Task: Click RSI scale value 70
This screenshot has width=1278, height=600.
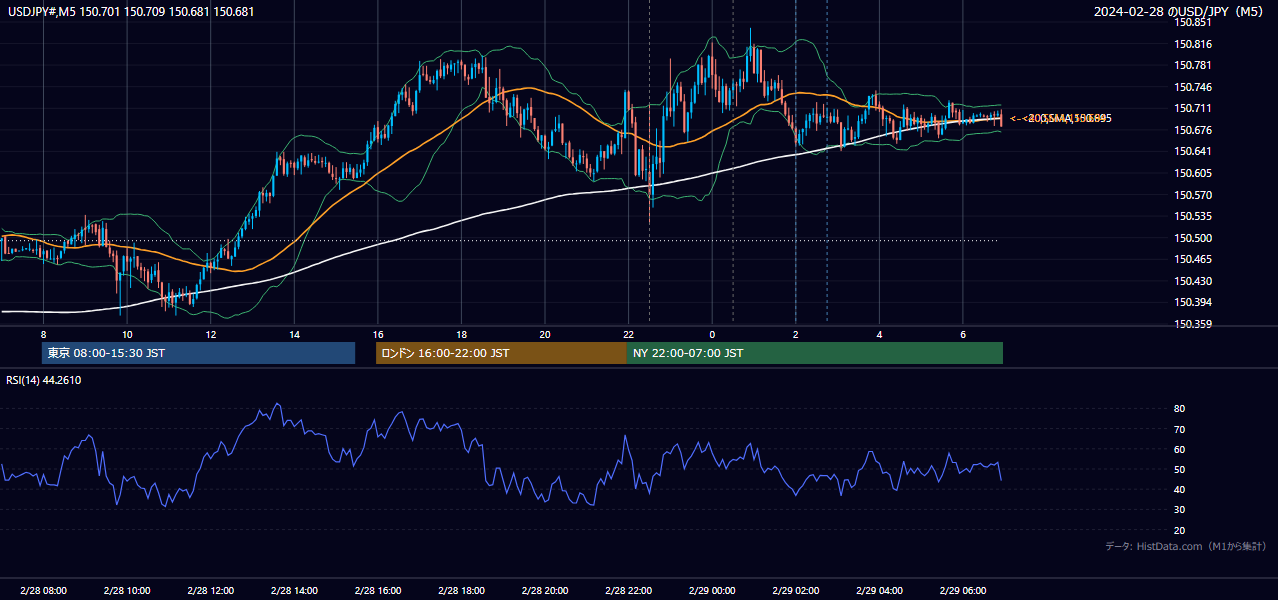Action: (1180, 429)
